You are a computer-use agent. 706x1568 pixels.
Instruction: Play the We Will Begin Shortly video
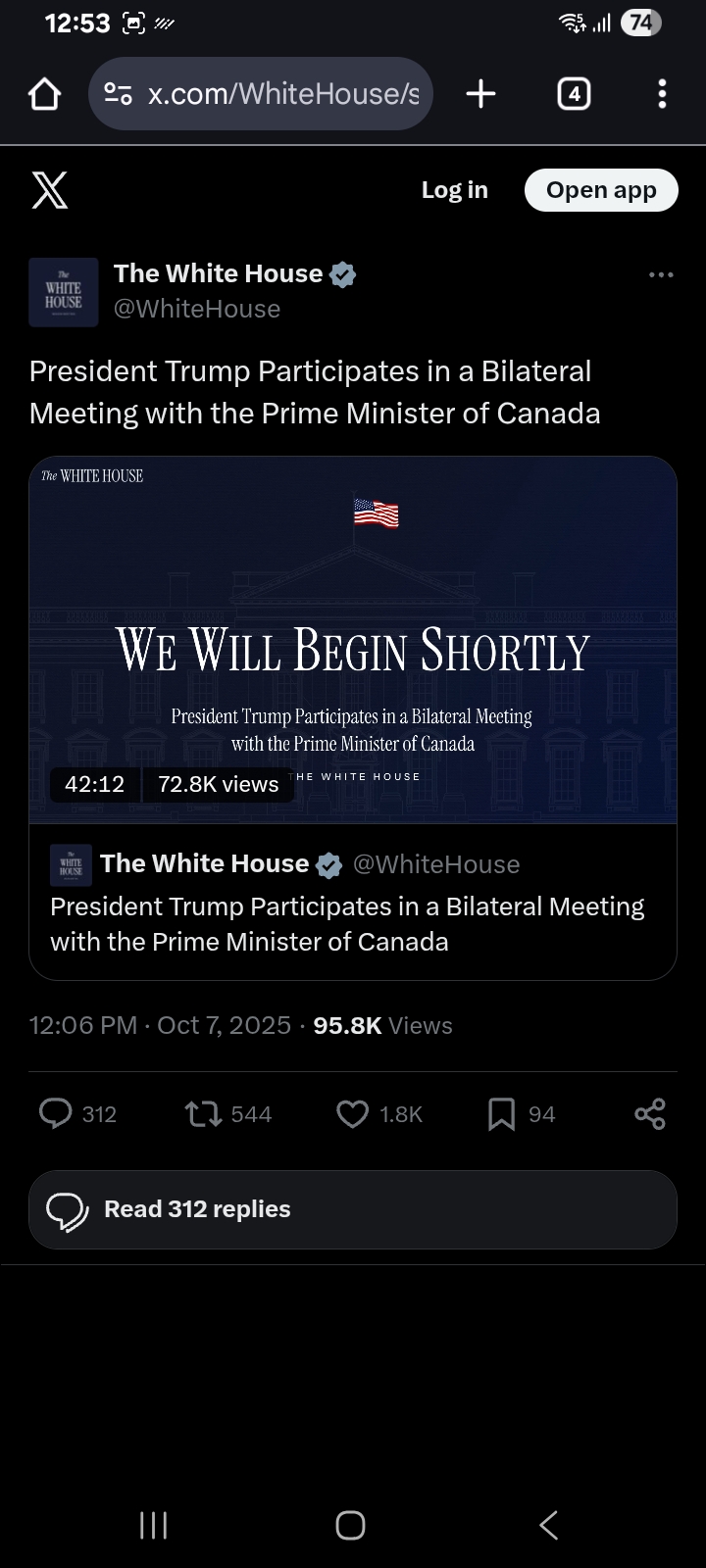[353, 639]
